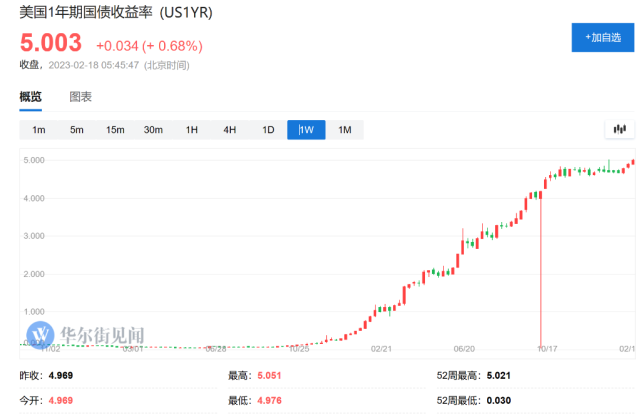Pick the 1D daily interval
This screenshot has width=641, height=414.
click(268, 130)
